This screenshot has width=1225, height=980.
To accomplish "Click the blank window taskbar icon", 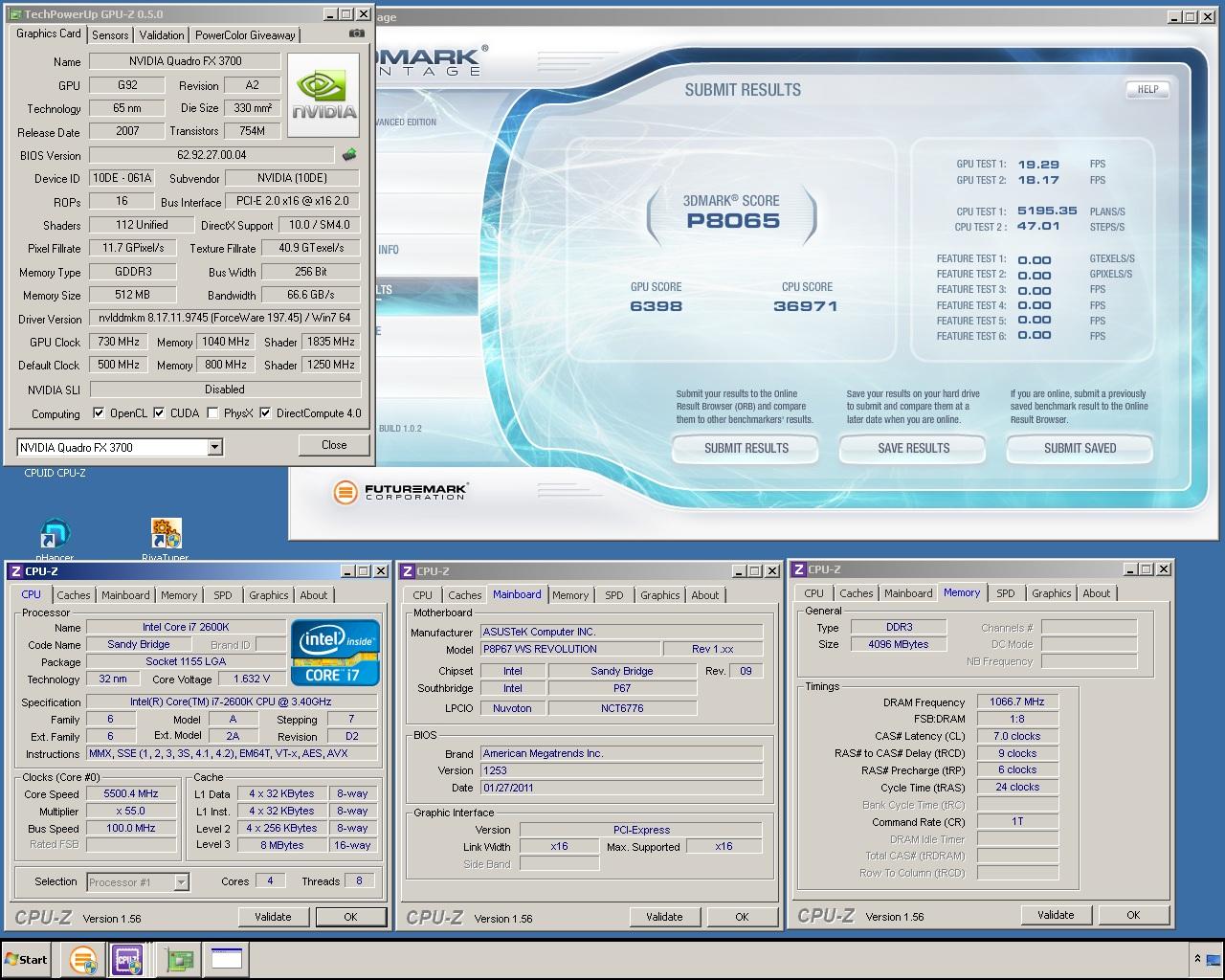I will [227, 959].
